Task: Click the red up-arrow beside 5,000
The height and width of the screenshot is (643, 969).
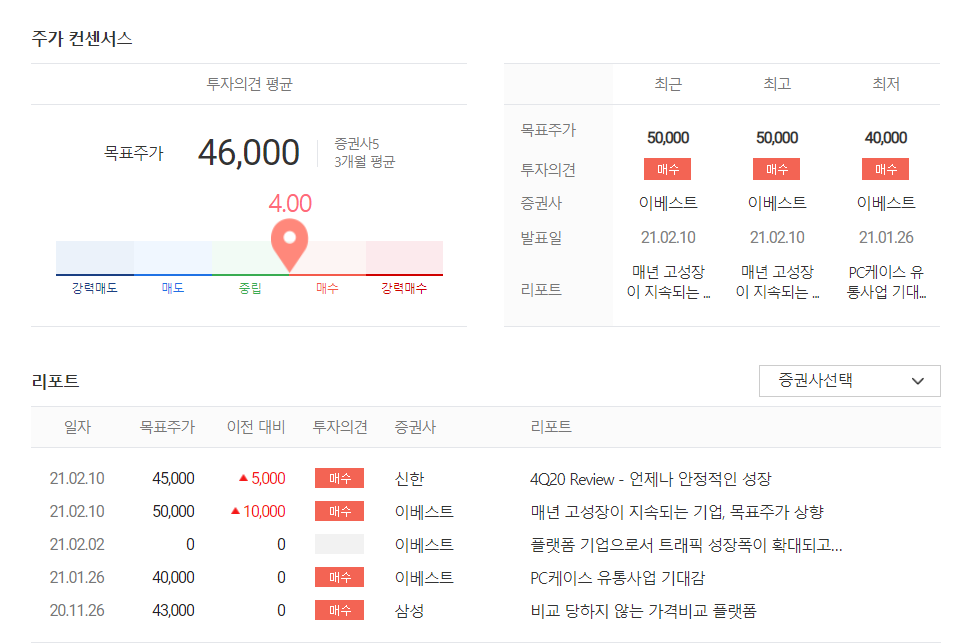Action: [x=243, y=478]
